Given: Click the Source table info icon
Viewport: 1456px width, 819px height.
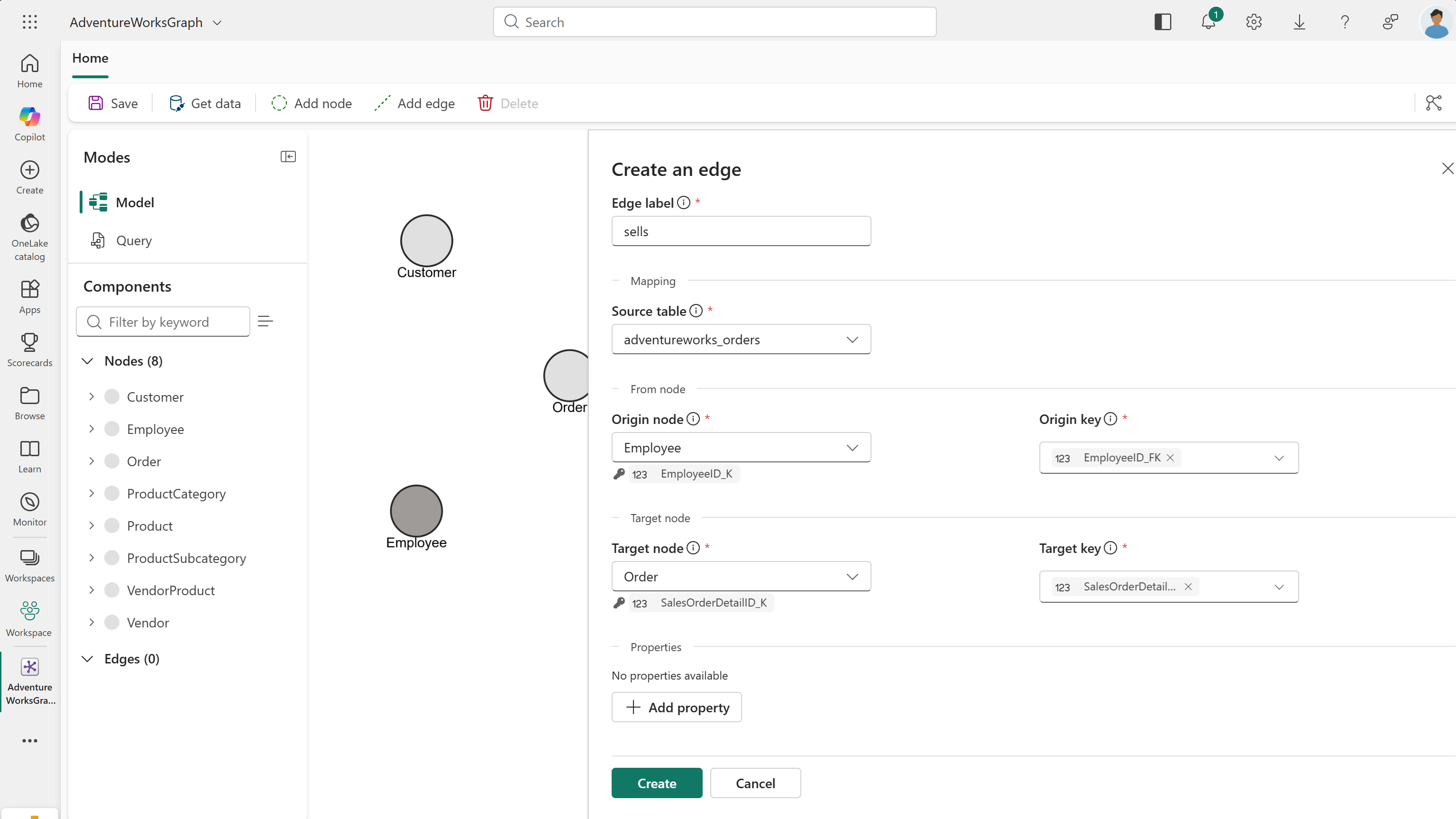Looking at the screenshot, I should pos(696,310).
